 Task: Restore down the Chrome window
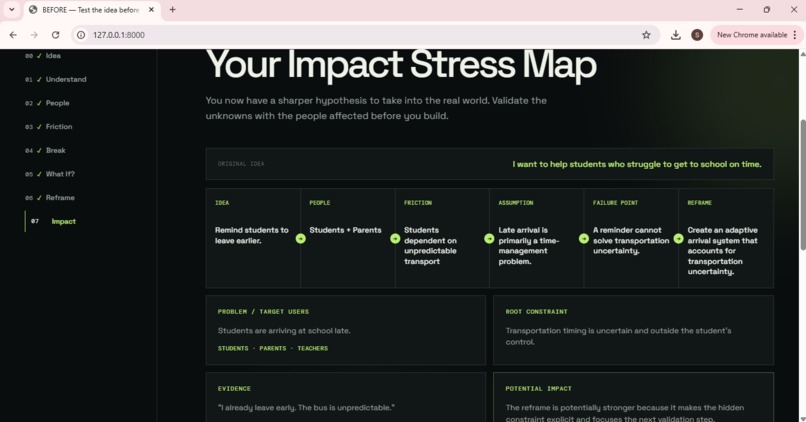[766, 9]
